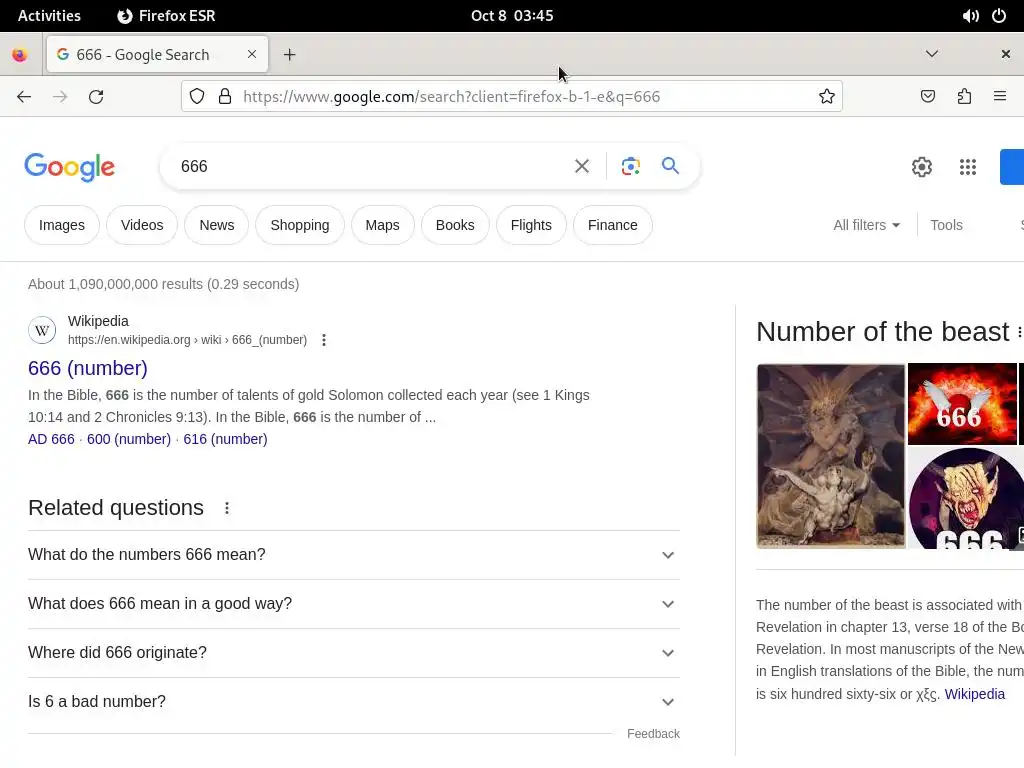Click the forward navigation arrow
1024x768 pixels.
coord(60,97)
